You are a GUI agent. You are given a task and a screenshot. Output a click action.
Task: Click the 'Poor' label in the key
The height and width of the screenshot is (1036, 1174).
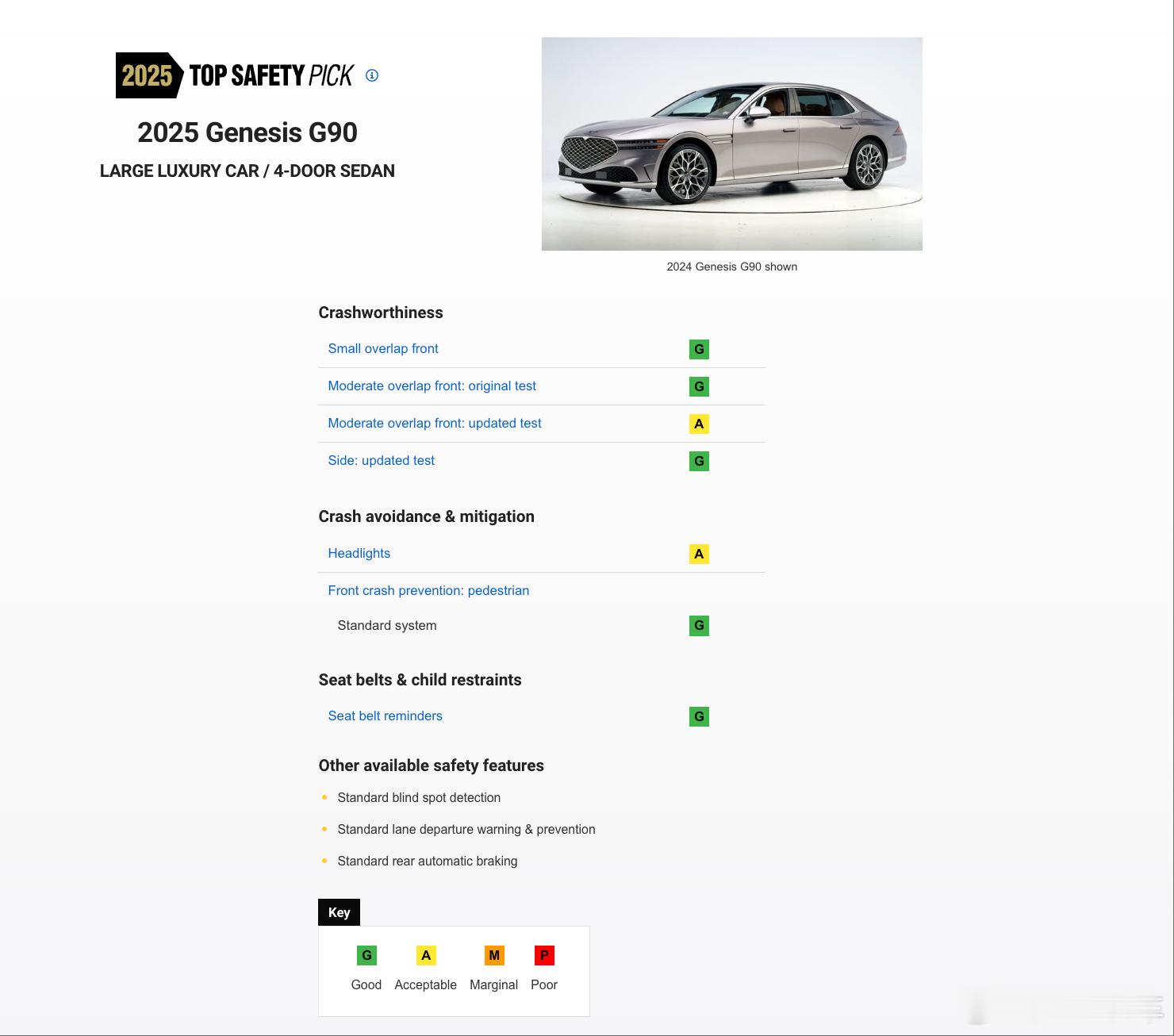click(544, 984)
